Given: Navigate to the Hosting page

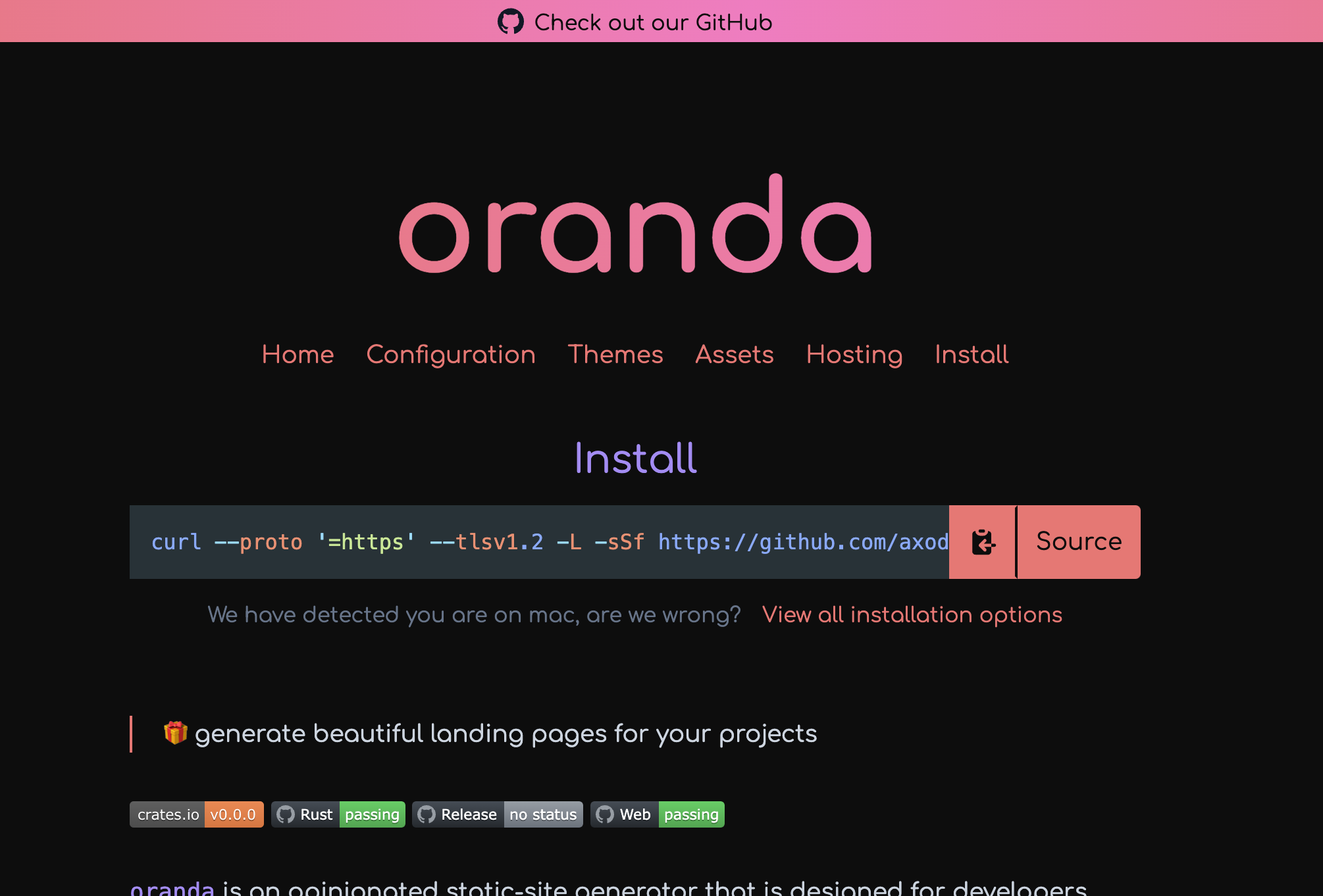Looking at the screenshot, I should pos(854,355).
